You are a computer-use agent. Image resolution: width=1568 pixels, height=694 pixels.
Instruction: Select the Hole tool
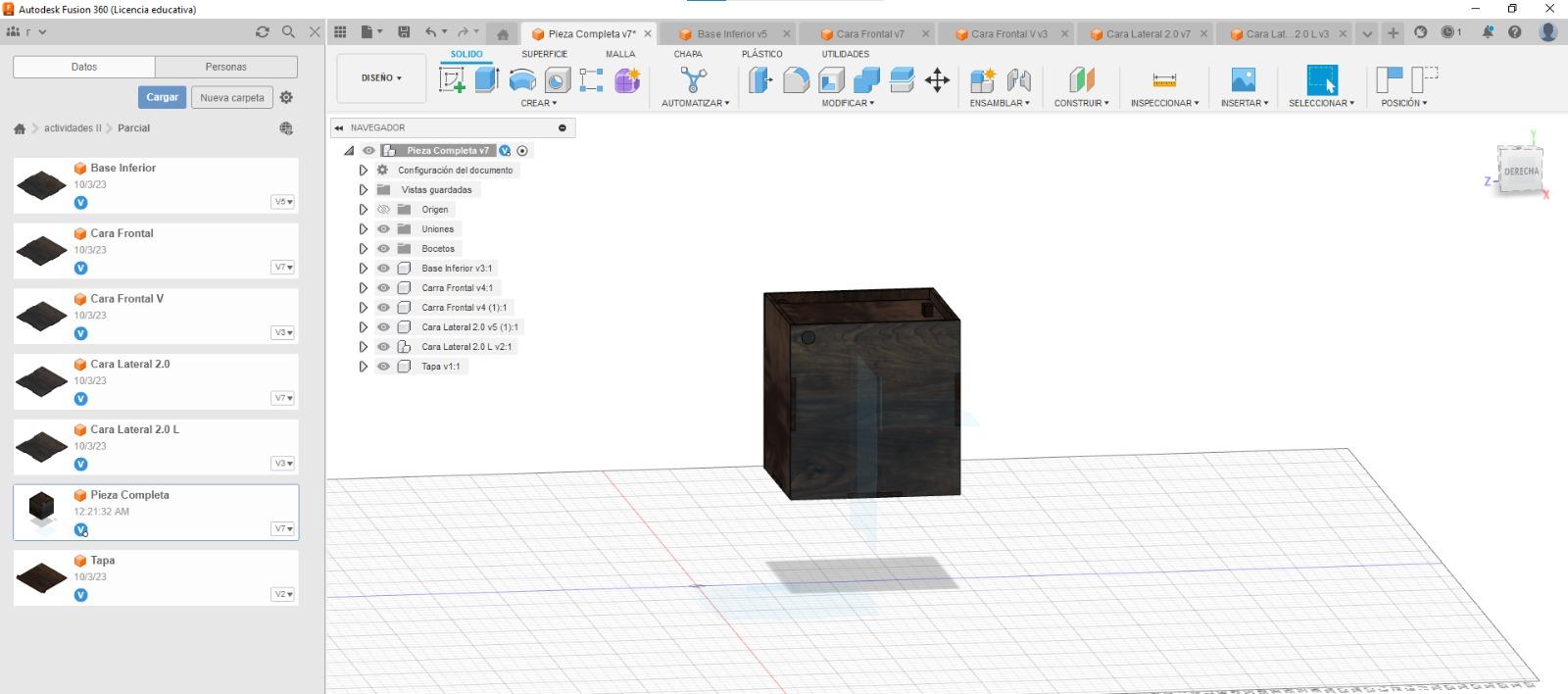pyautogui.click(x=557, y=80)
